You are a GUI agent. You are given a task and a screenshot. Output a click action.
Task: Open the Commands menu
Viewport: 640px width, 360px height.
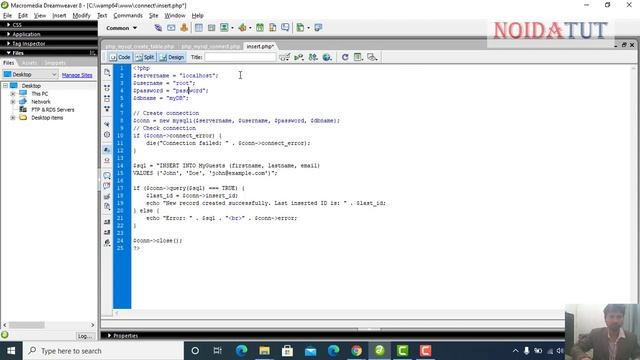(x=128, y=16)
